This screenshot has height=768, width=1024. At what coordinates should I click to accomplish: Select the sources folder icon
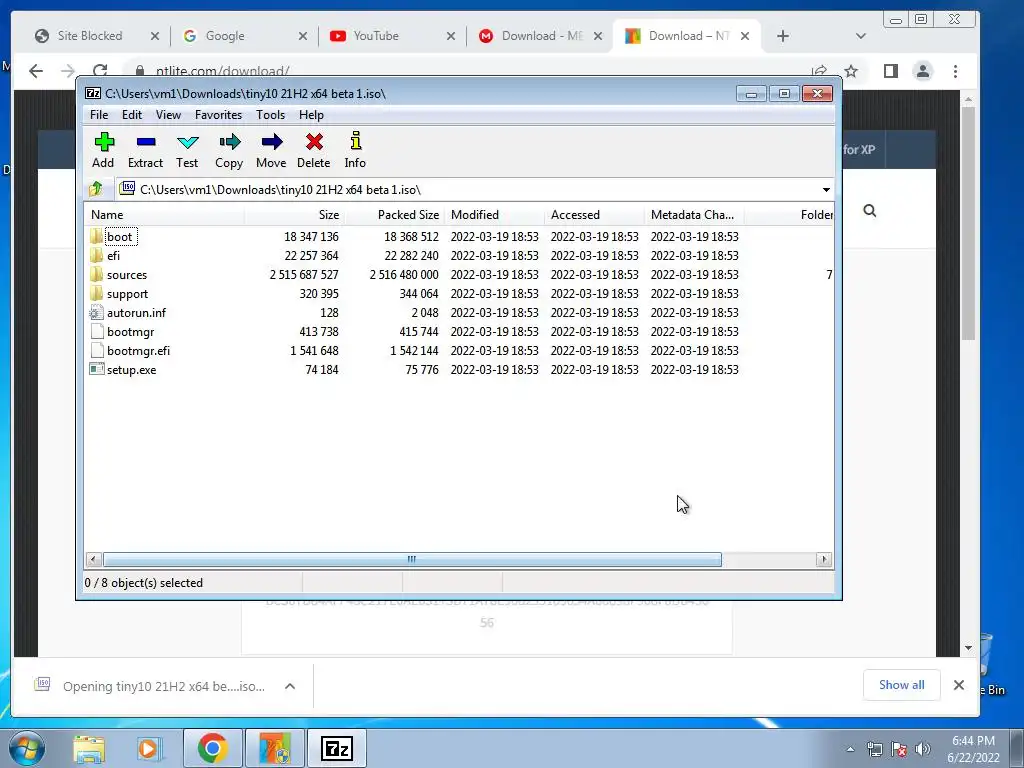[97, 274]
